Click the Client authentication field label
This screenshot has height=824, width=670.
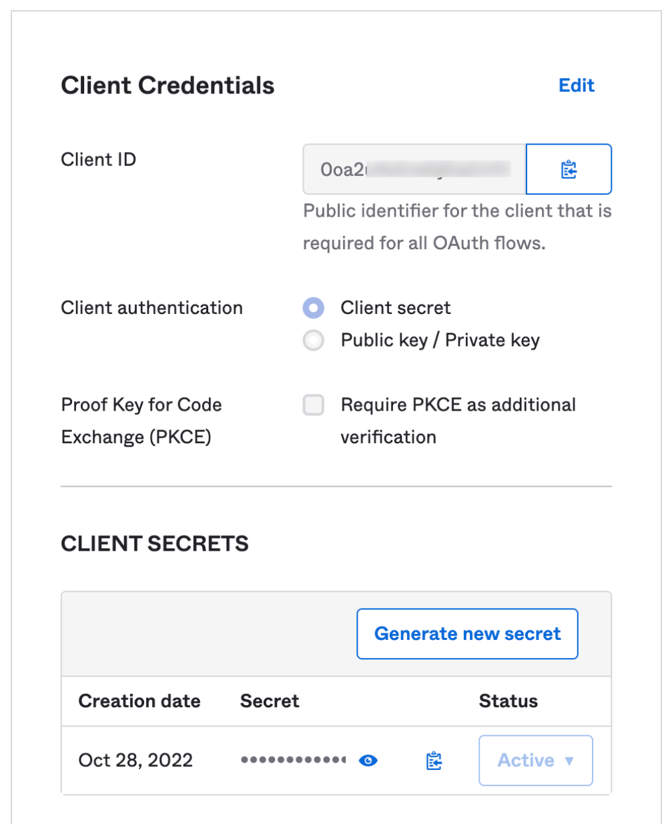(x=152, y=308)
